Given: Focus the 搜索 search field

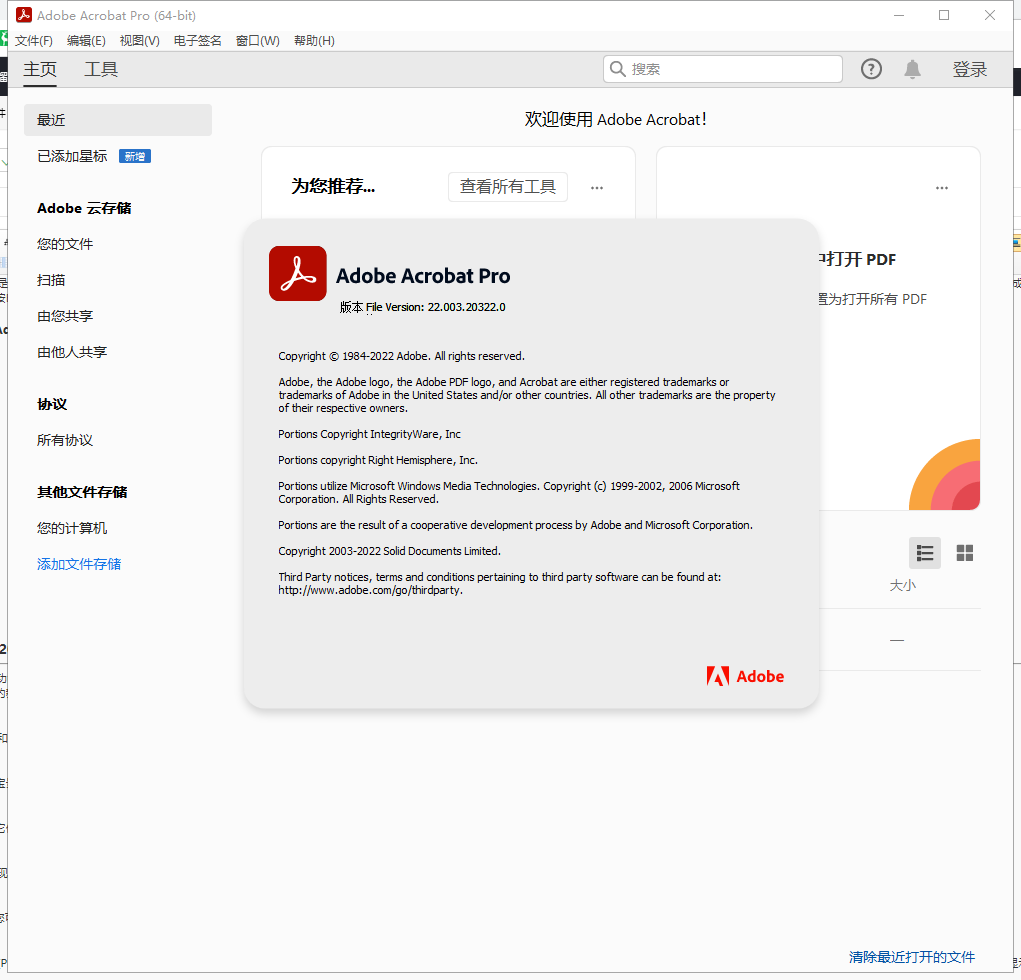Looking at the screenshot, I should coord(723,69).
